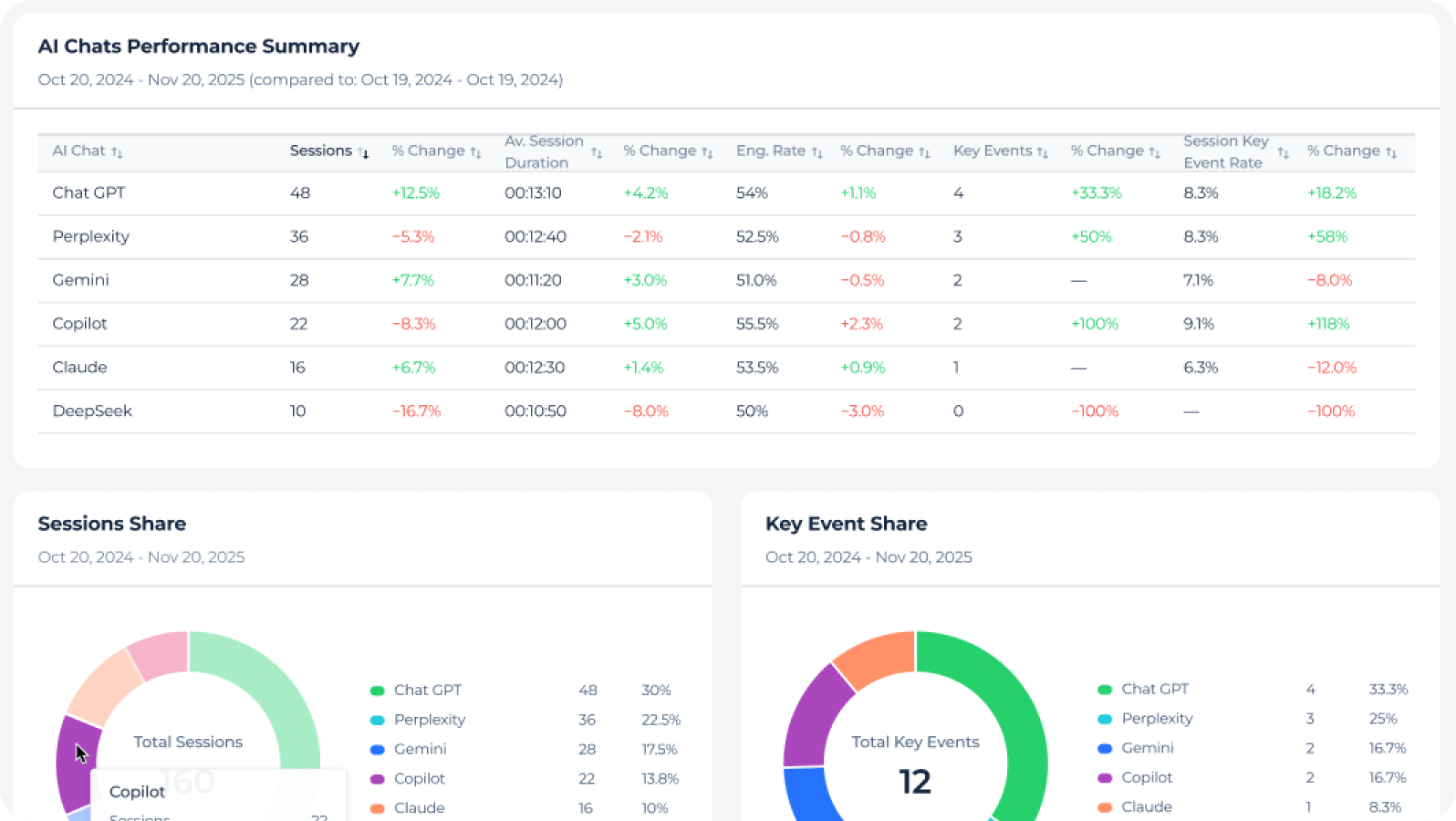Sort % Change column right of Key Events
Screen dimensions: 1456x821
(1154, 152)
